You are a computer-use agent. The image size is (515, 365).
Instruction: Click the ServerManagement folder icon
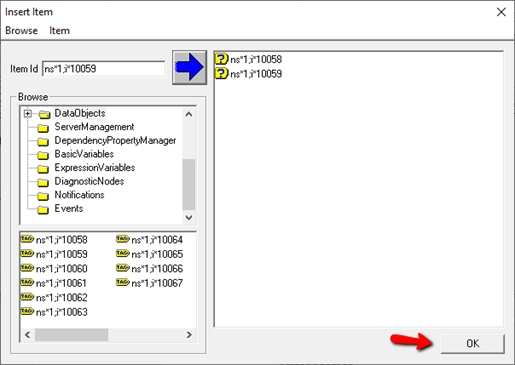43,128
